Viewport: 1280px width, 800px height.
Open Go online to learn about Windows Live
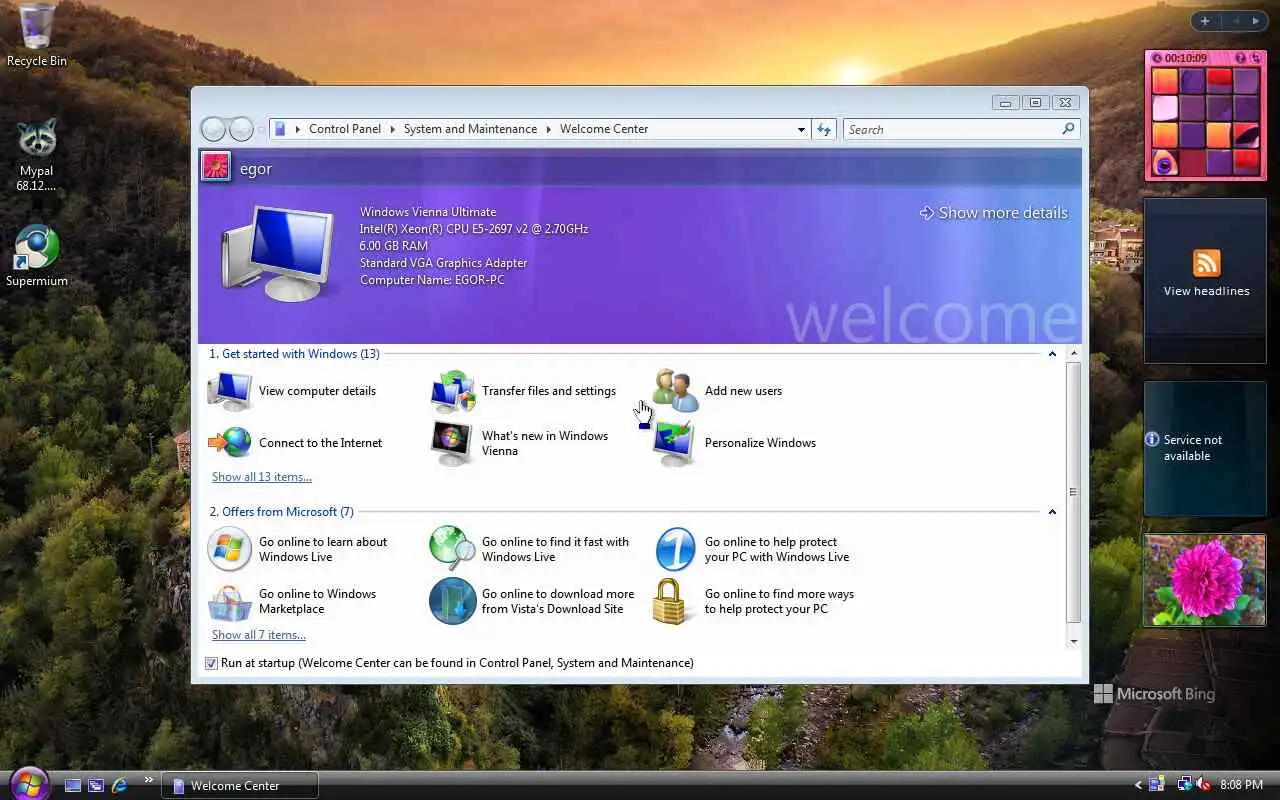click(298, 549)
